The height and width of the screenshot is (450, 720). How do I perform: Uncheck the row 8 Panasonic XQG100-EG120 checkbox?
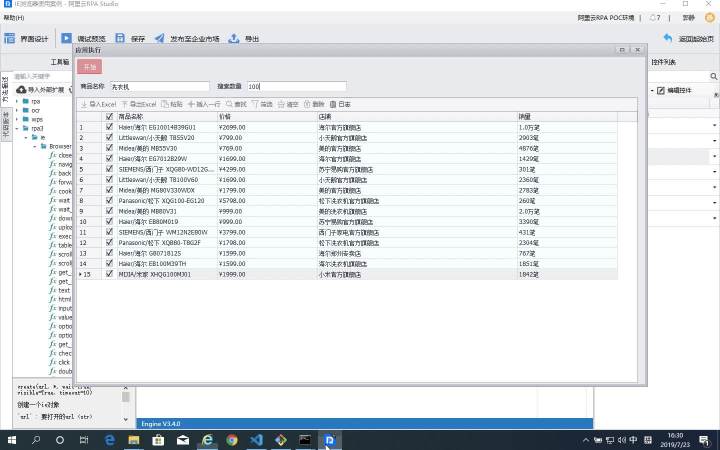[109, 200]
